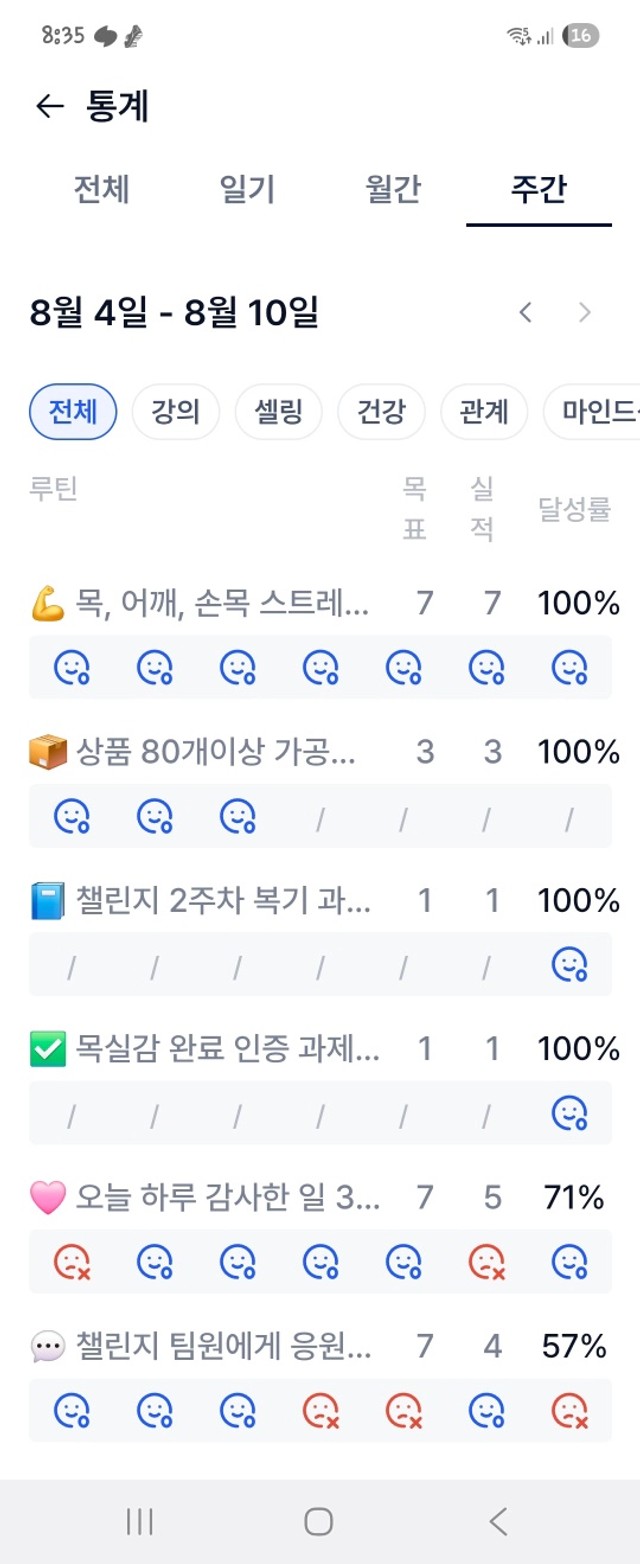
Task: Tap the Android home button
Action: pos(319,1522)
